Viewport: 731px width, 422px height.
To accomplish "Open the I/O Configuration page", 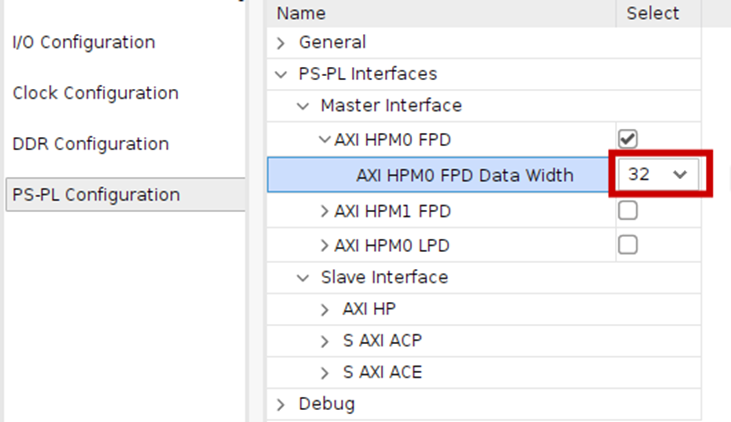I will pos(84,42).
